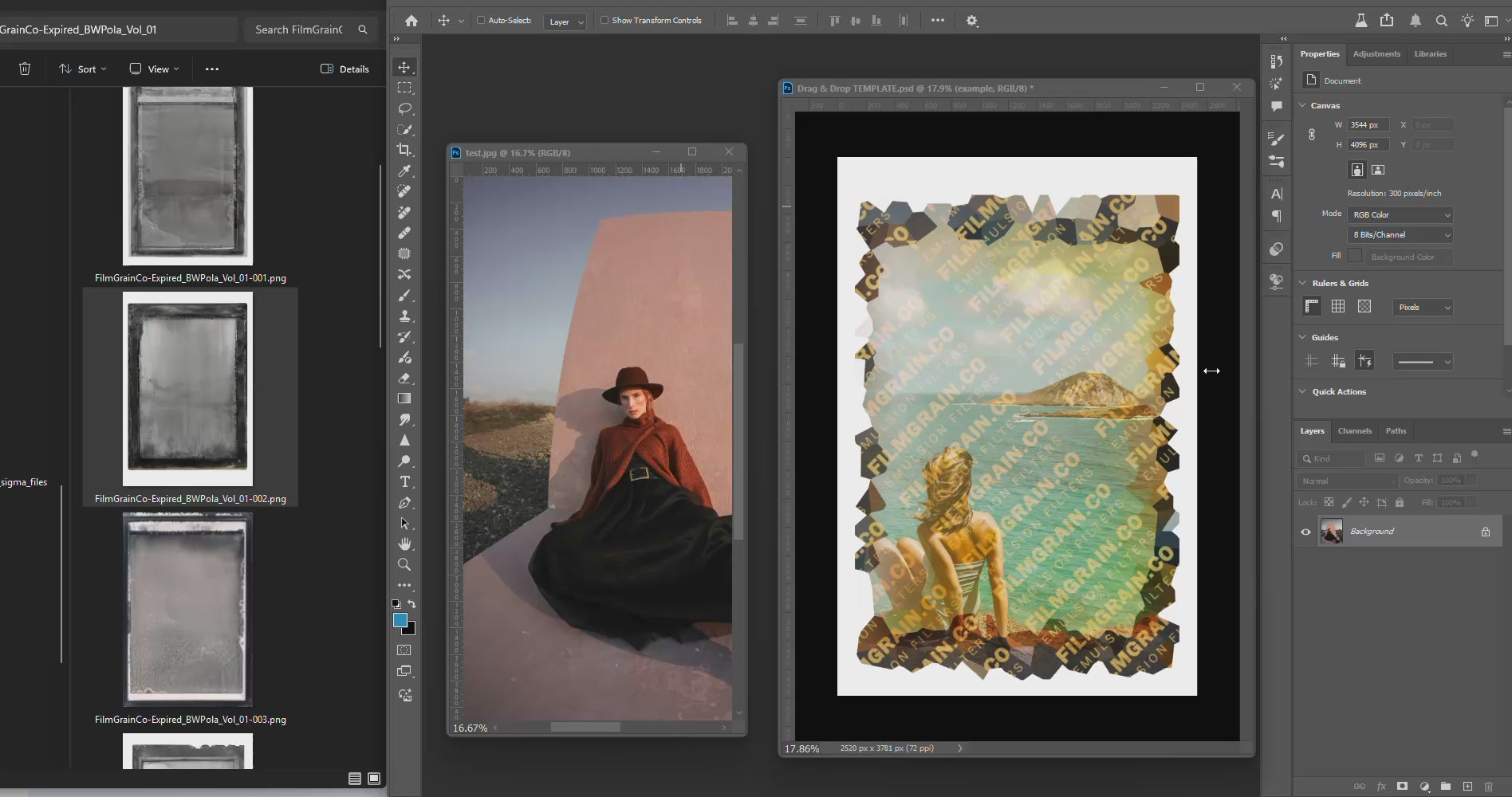Select the Zoom tool in toolbar
The image size is (1512, 797).
[404, 564]
